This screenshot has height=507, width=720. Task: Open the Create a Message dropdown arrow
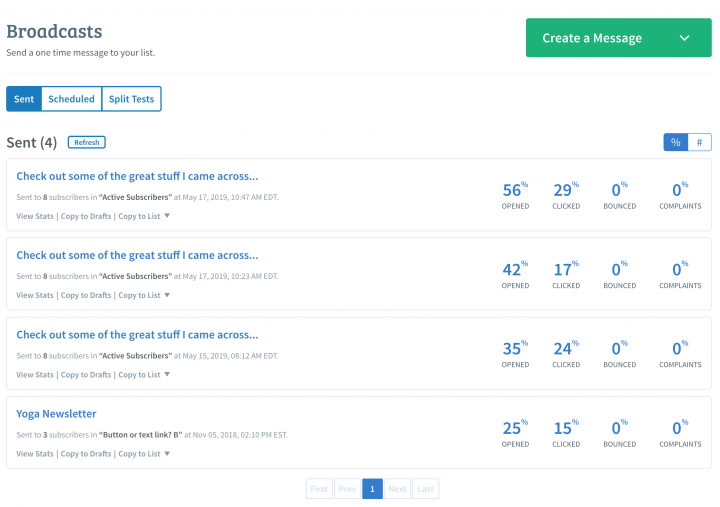pyautogui.click(x=684, y=38)
